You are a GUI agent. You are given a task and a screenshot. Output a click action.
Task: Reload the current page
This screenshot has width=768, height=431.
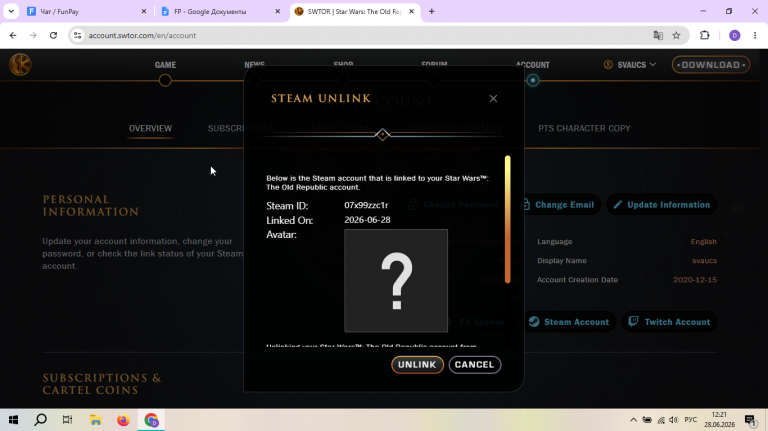pyautogui.click(x=53, y=35)
